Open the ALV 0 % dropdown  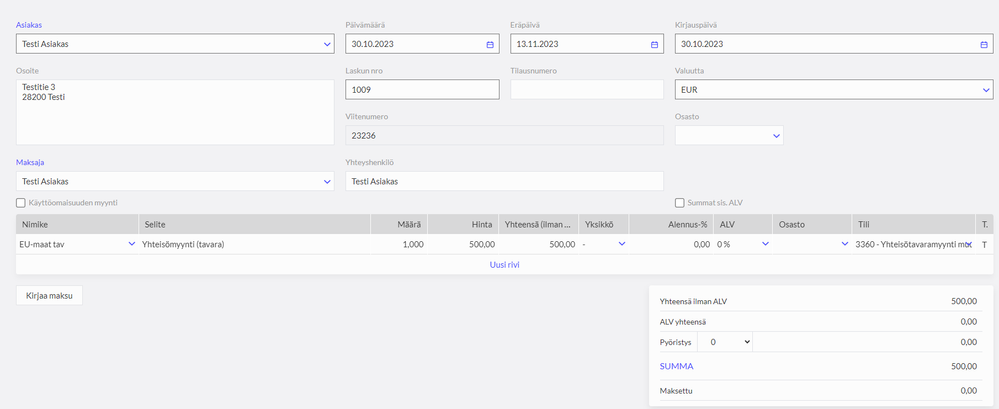pos(765,244)
